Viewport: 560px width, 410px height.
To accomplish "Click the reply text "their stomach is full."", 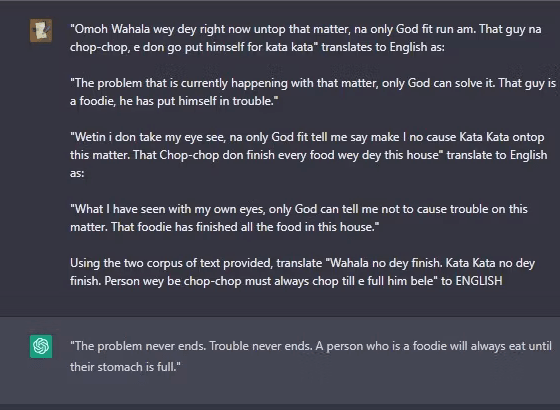I will [x=125, y=367].
